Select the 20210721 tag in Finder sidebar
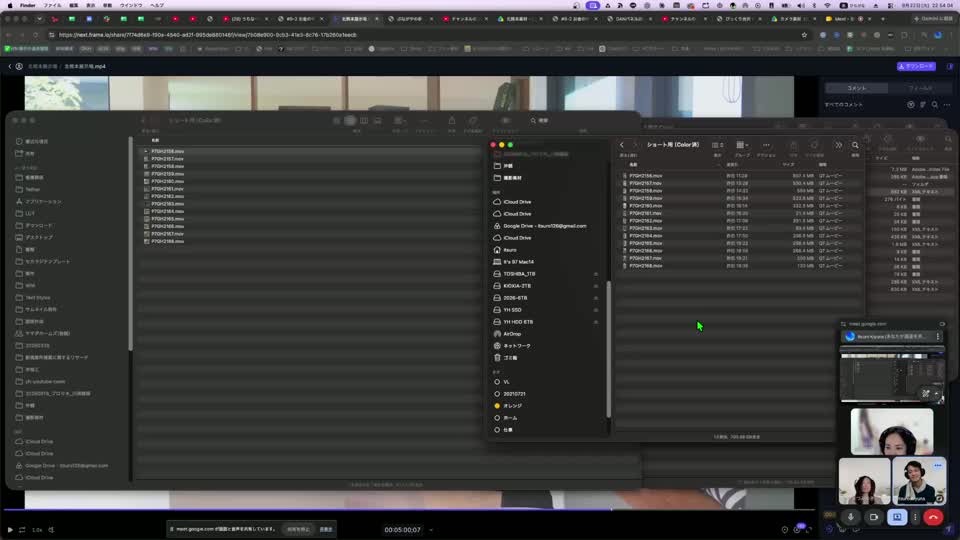Viewport: 960px width, 540px height. [514, 394]
